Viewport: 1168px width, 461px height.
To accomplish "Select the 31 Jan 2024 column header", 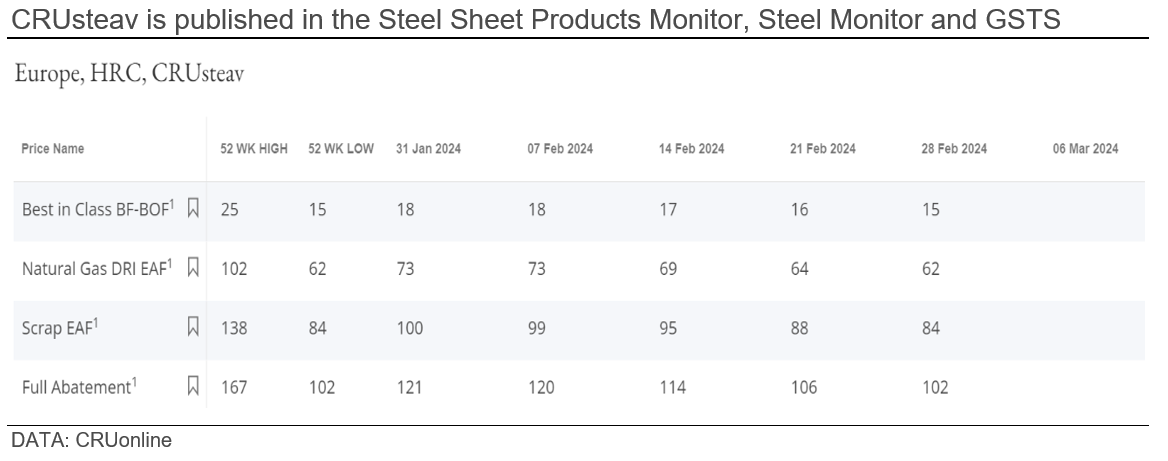I will click(x=428, y=149).
